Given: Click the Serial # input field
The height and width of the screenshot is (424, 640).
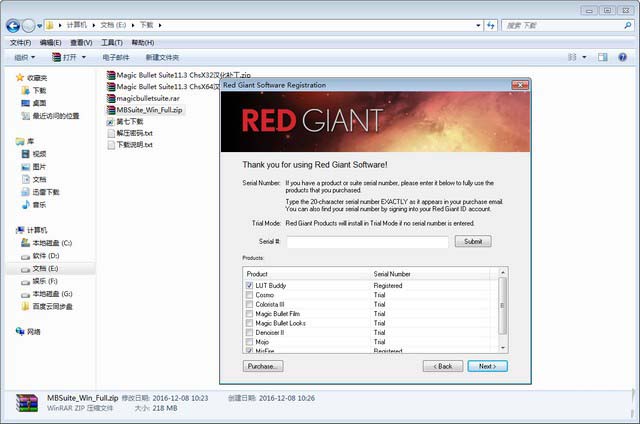Looking at the screenshot, I should 367,242.
